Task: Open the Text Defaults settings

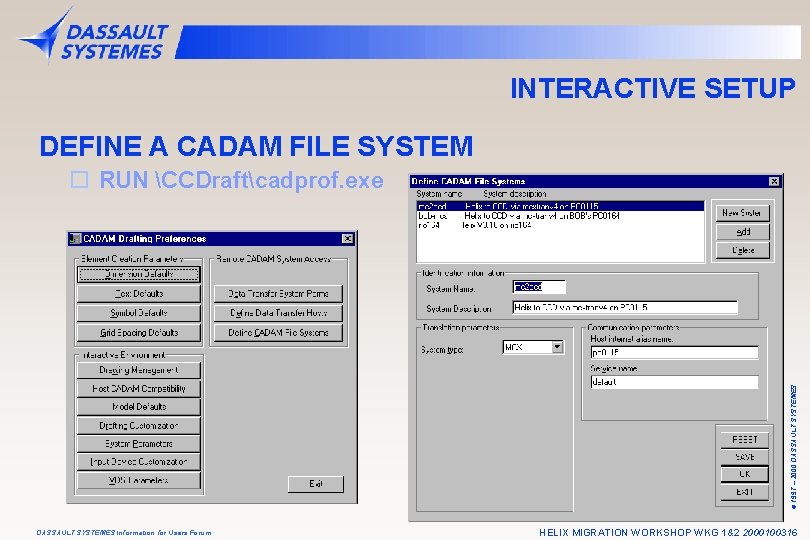Action: click(x=138, y=294)
